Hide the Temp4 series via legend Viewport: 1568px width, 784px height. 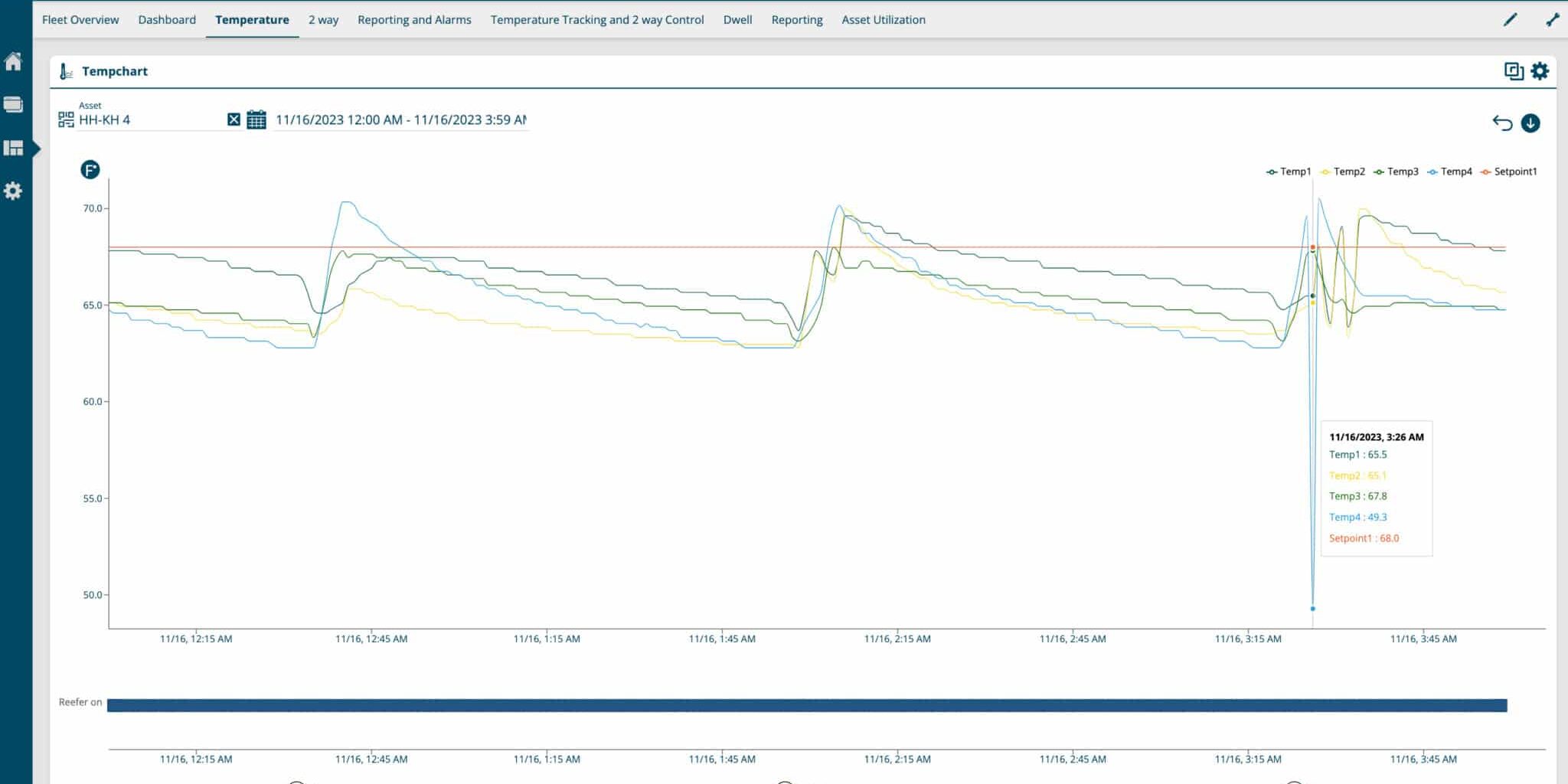click(1449, 171)
